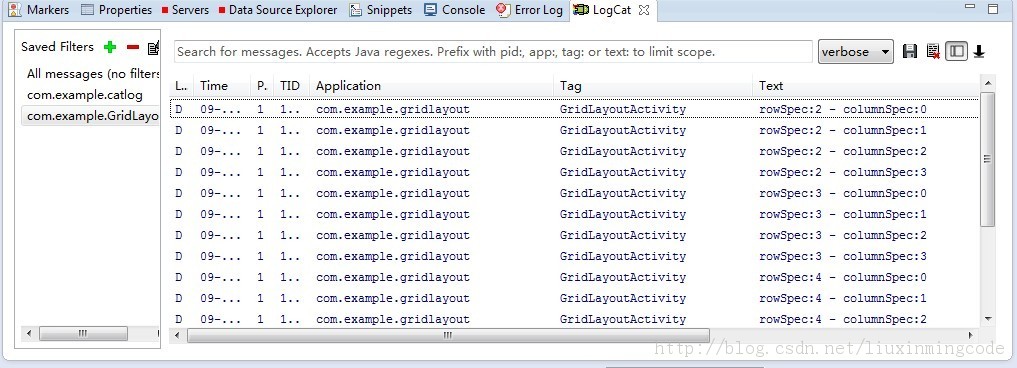Screen dimensions: 1017x368
Task: Click the log table scroll down arrow
Action: 987,319
